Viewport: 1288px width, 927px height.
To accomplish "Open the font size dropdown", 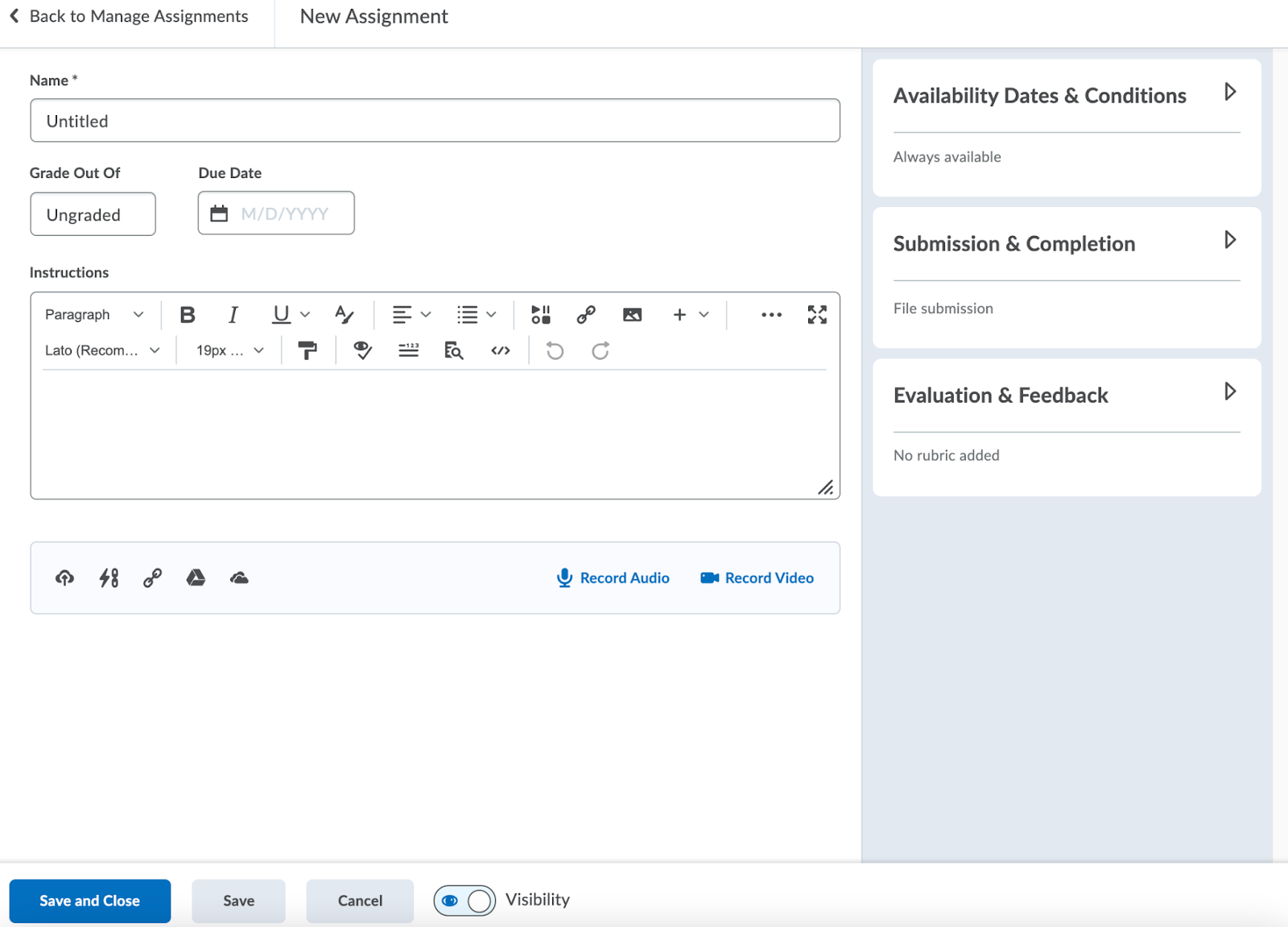I will click(x=226, y=350).
